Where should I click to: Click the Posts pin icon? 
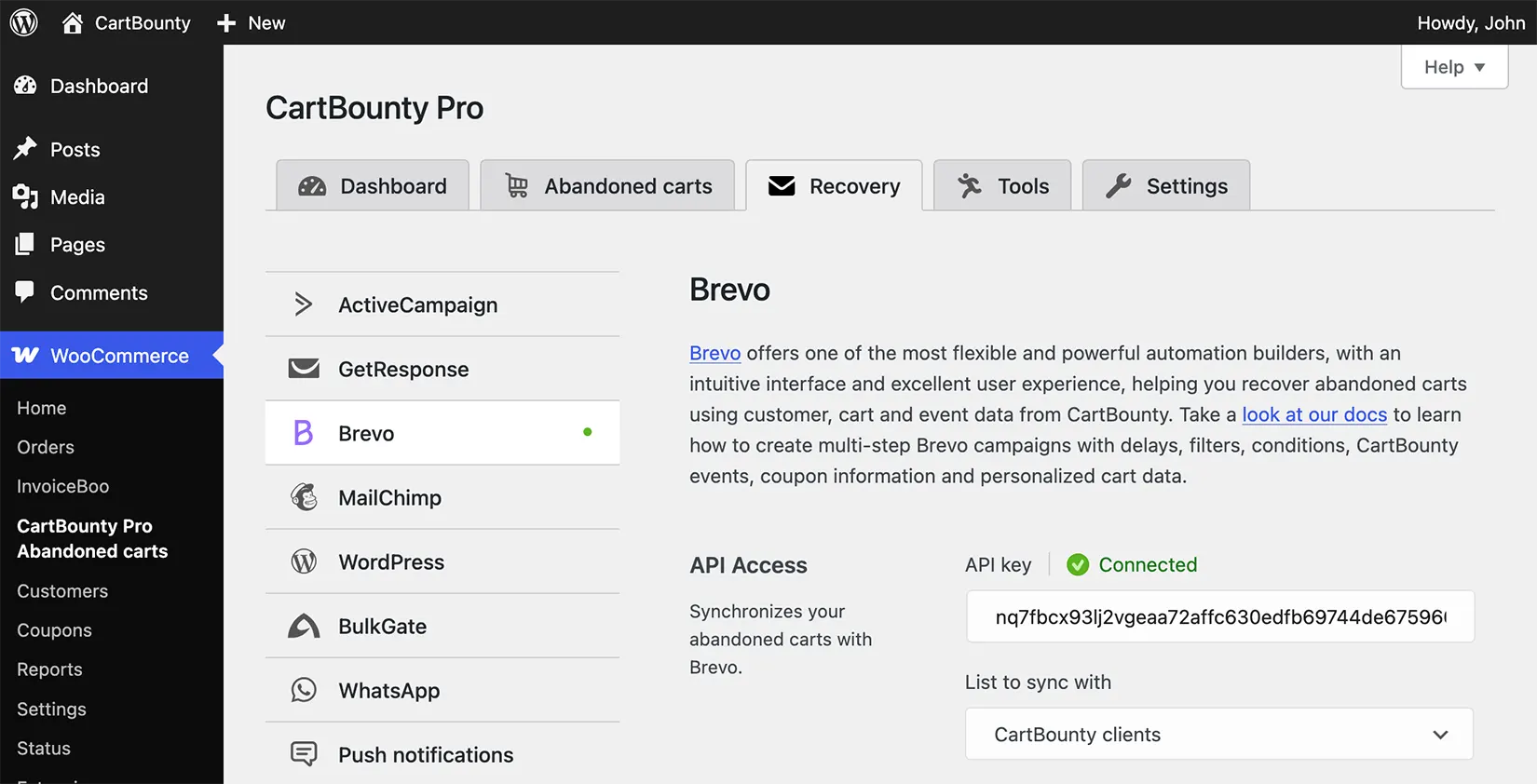[x=25, y=149]
